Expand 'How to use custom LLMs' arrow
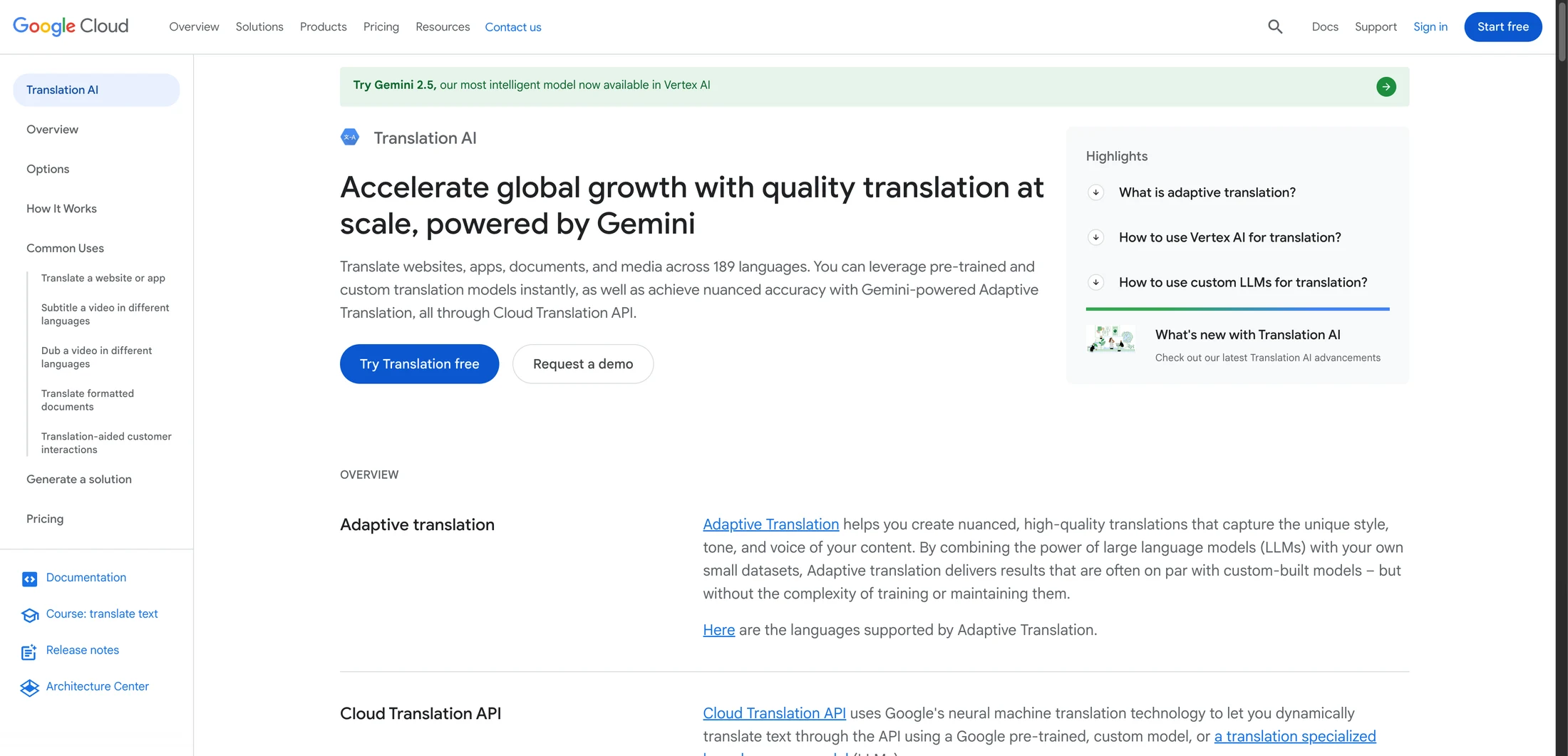 pyautogui.click(x=1095, y=282)
